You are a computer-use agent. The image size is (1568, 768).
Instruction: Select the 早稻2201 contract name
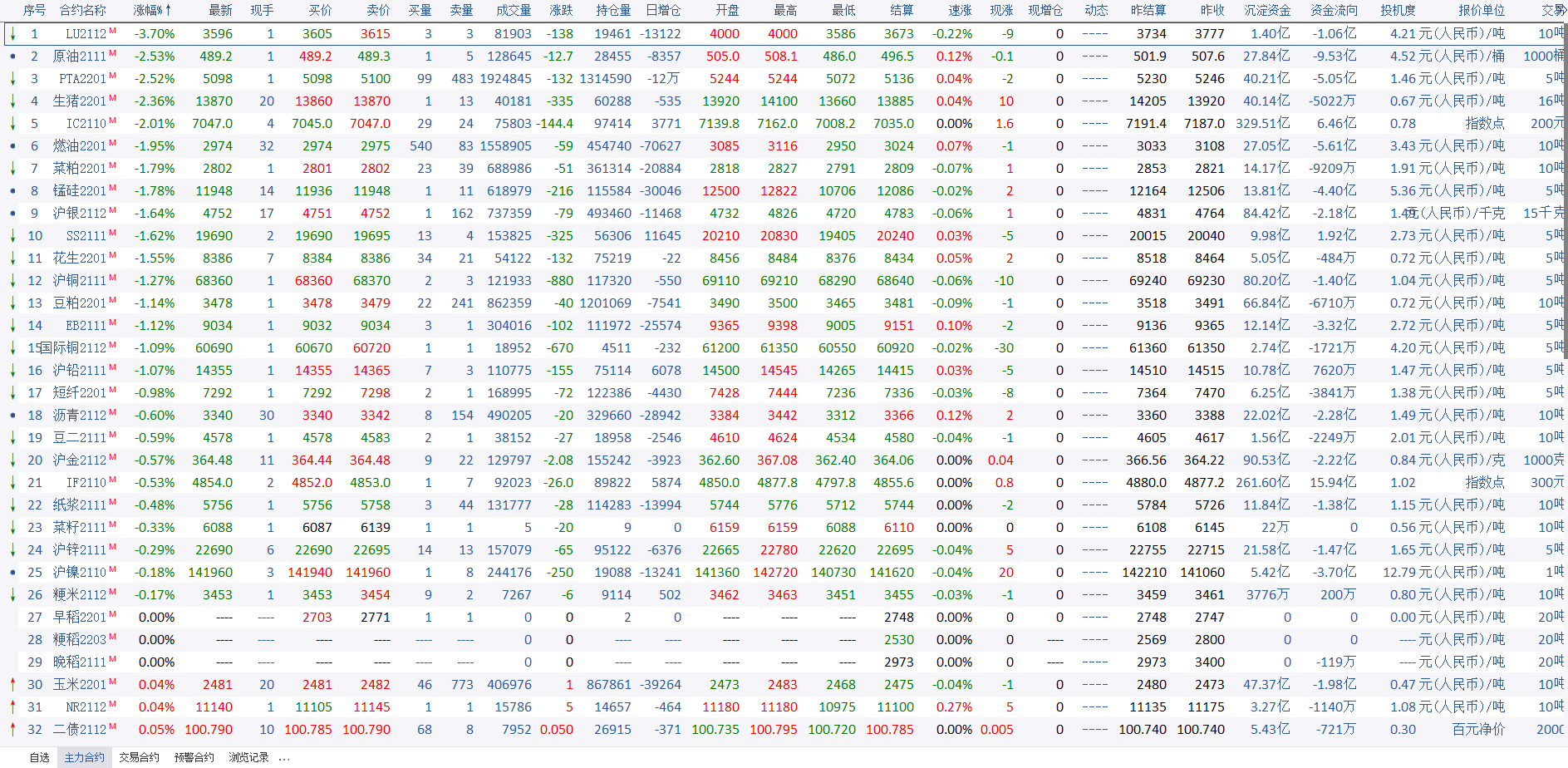[x=80, y=618]
